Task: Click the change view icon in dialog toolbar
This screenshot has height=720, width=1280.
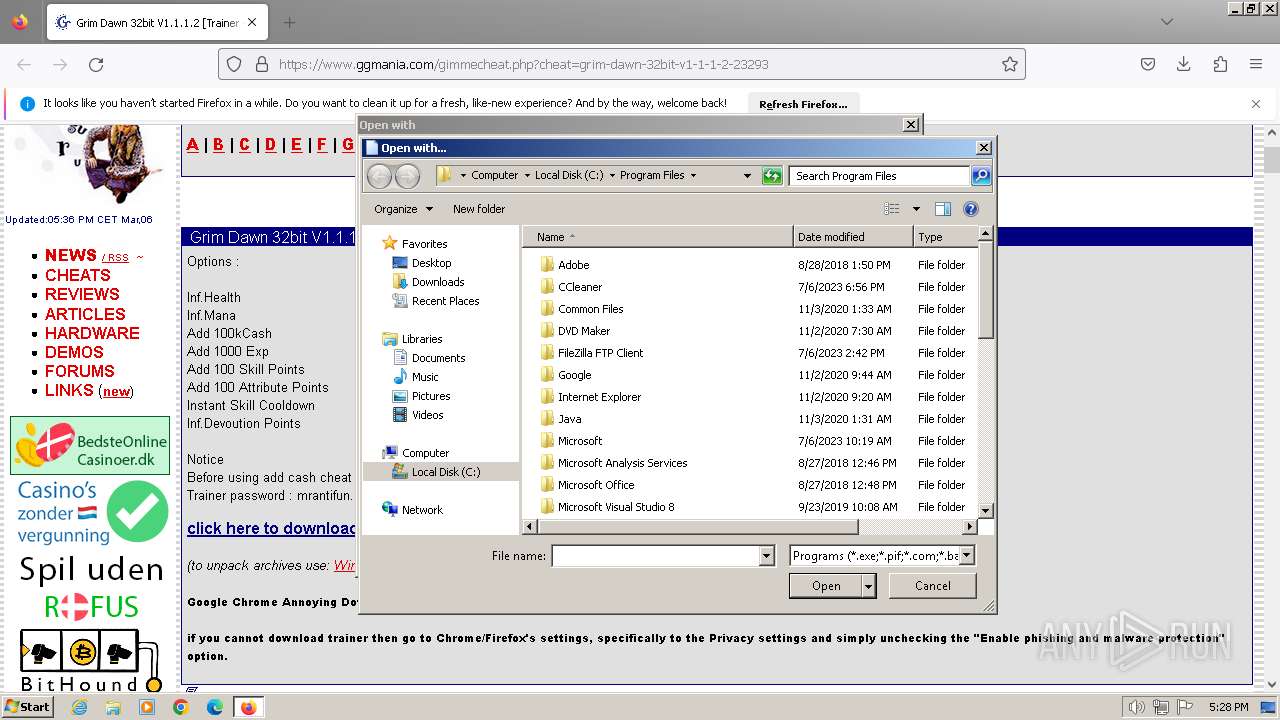Action: (x=892, y=209)
